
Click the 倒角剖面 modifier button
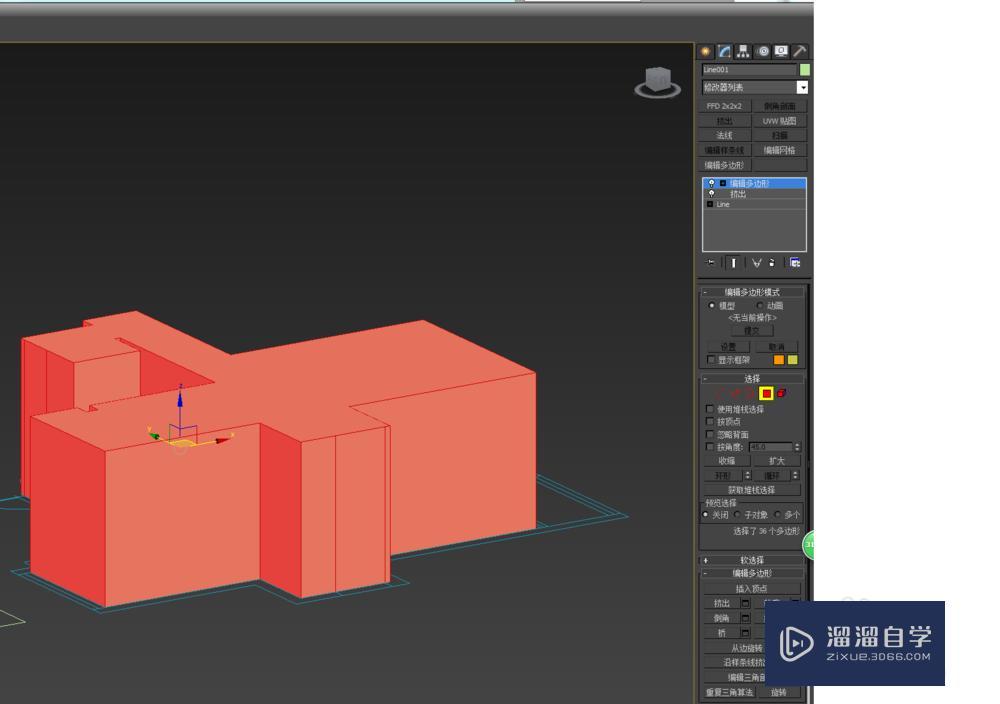(x=779, y=106)
